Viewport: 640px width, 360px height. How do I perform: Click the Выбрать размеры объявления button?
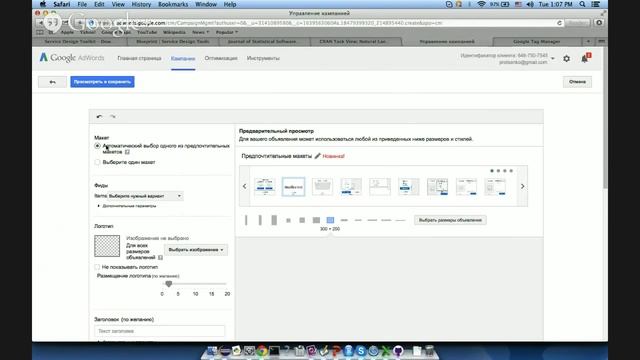[x=450, y=220]
